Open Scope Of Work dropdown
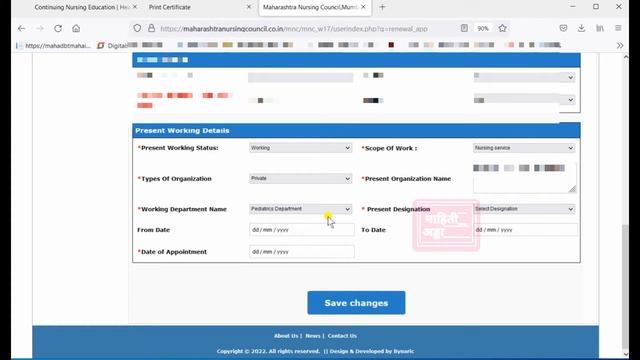The image size is (640, 360). click(524, 148)
